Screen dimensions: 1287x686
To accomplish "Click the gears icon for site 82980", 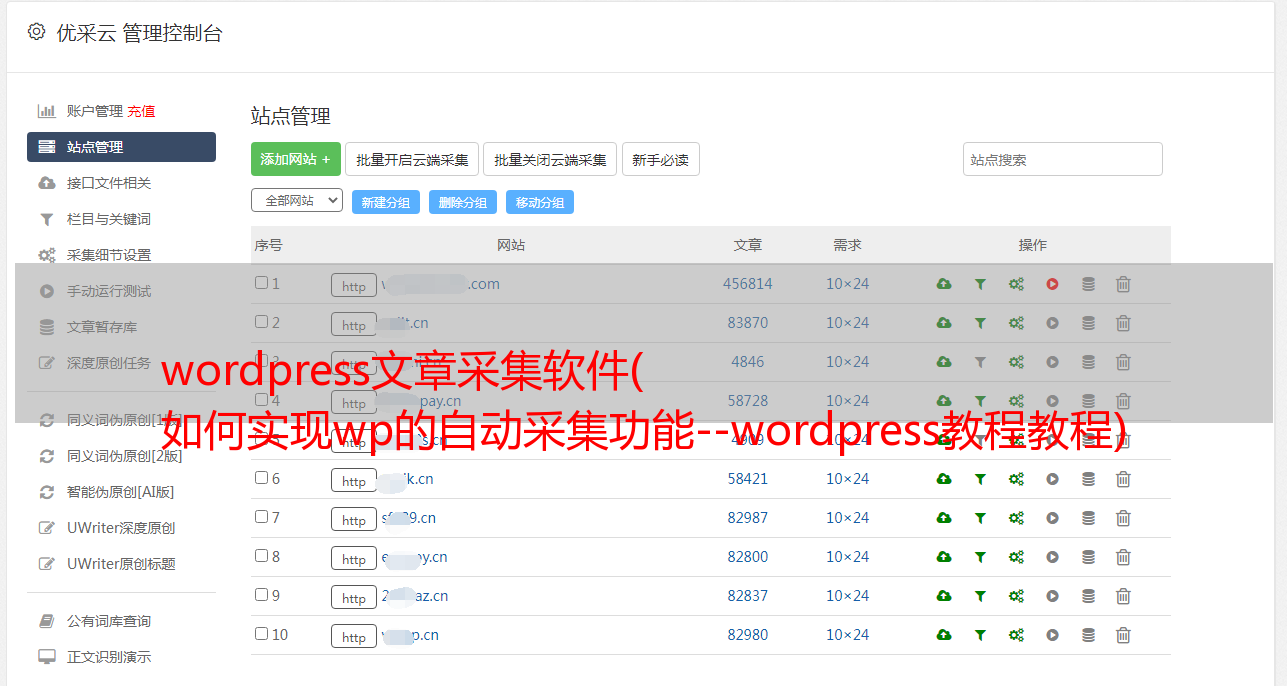I will [x=1016, y=635].
